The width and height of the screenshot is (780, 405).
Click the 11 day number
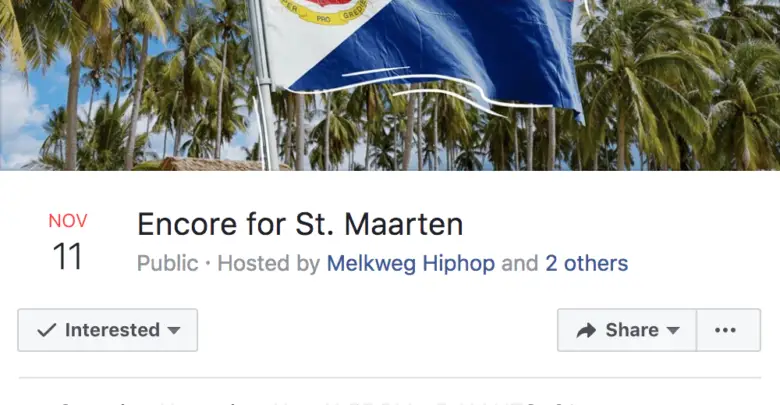[67, 257]
